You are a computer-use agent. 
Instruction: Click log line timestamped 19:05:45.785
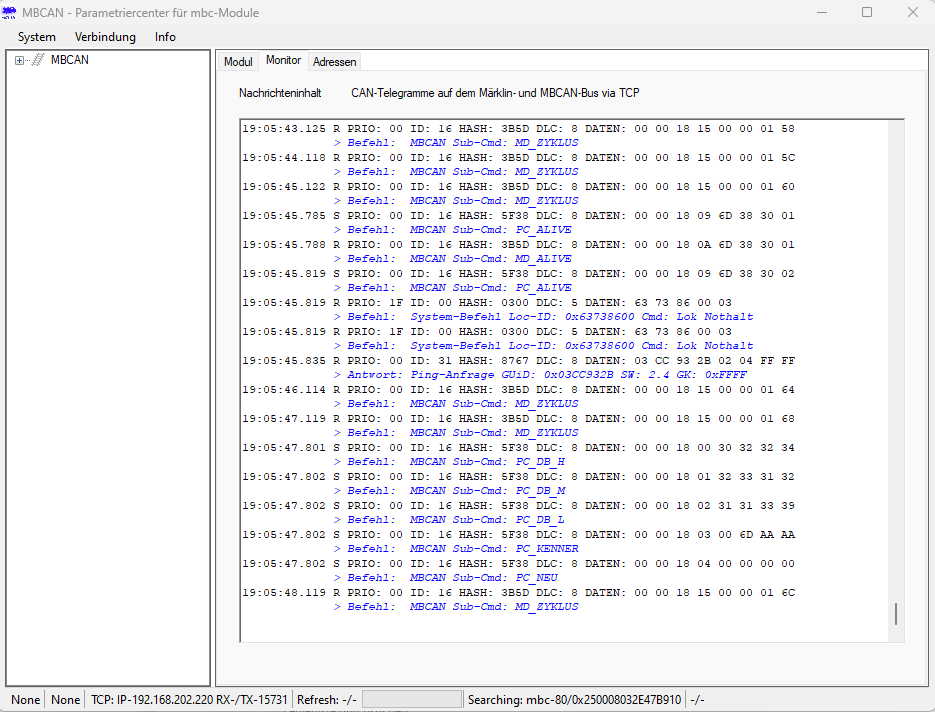tap(518, 215)
